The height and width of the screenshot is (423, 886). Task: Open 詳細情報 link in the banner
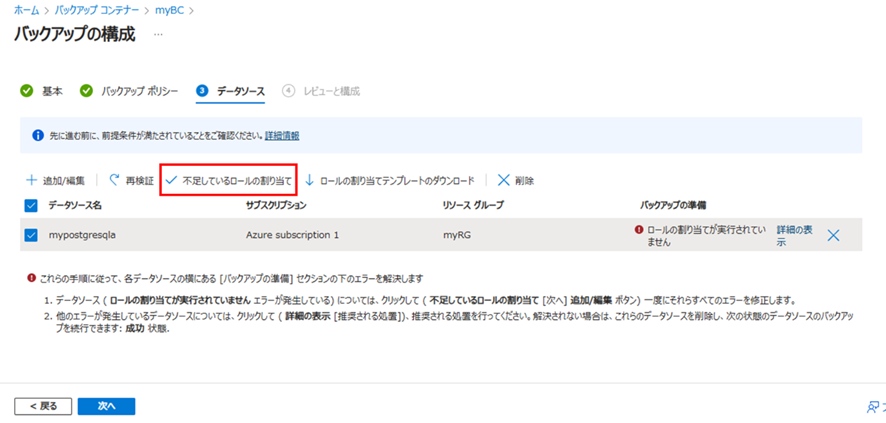[282, 136]
